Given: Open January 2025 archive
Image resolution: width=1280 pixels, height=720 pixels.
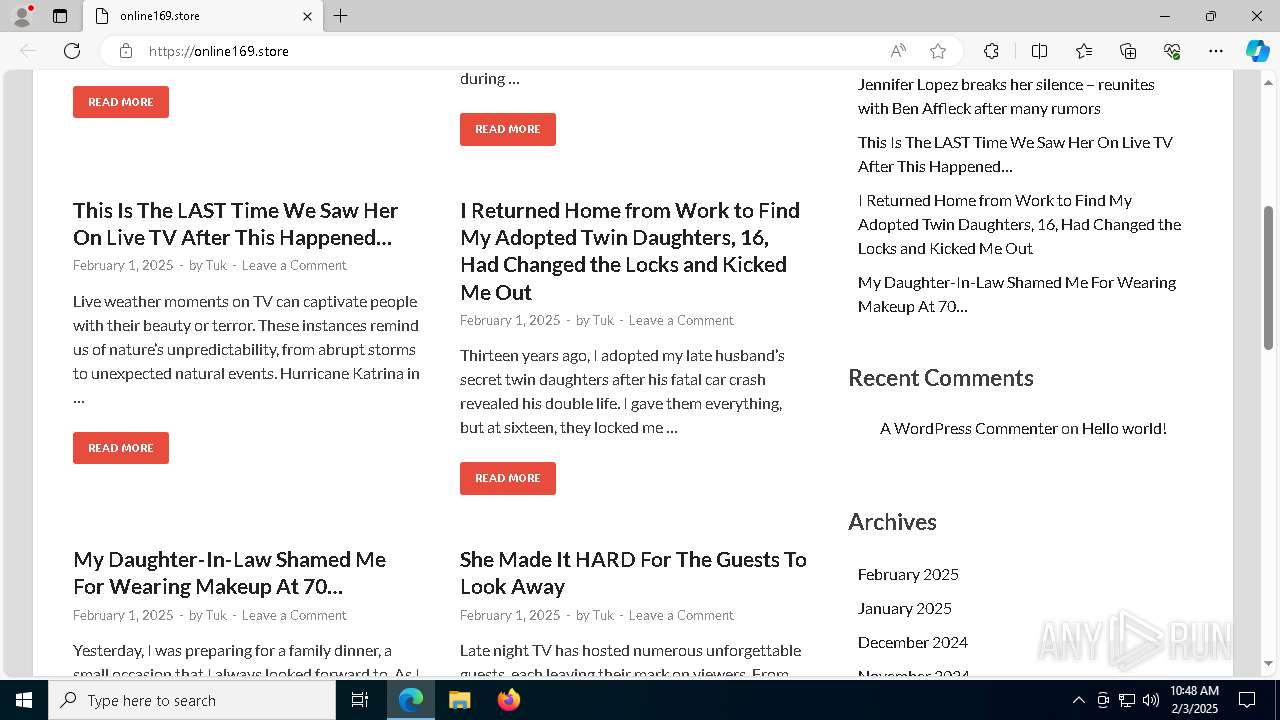Looking at the screenshot, I should pyautogui.click(x=905, y=608).
